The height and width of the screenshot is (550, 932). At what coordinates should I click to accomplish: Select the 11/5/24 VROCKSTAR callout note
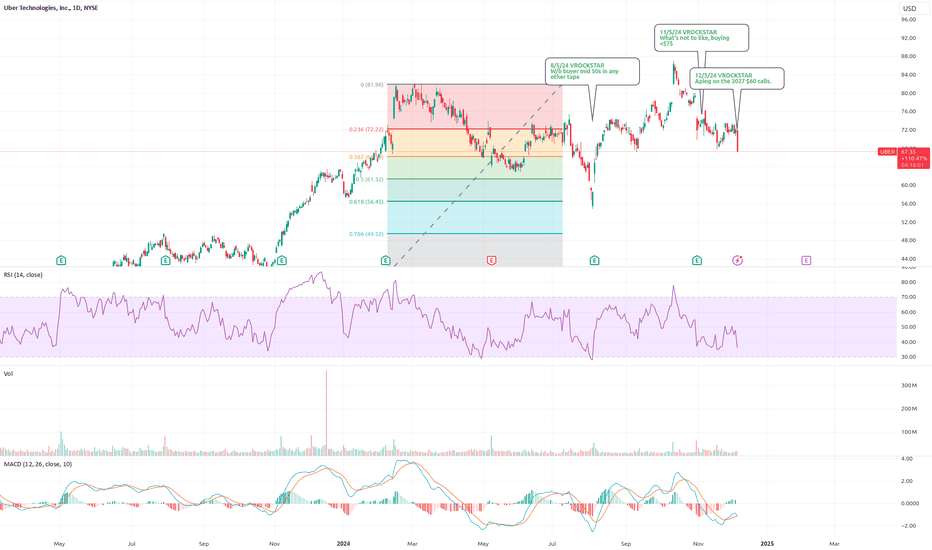(x=702, y=38)
